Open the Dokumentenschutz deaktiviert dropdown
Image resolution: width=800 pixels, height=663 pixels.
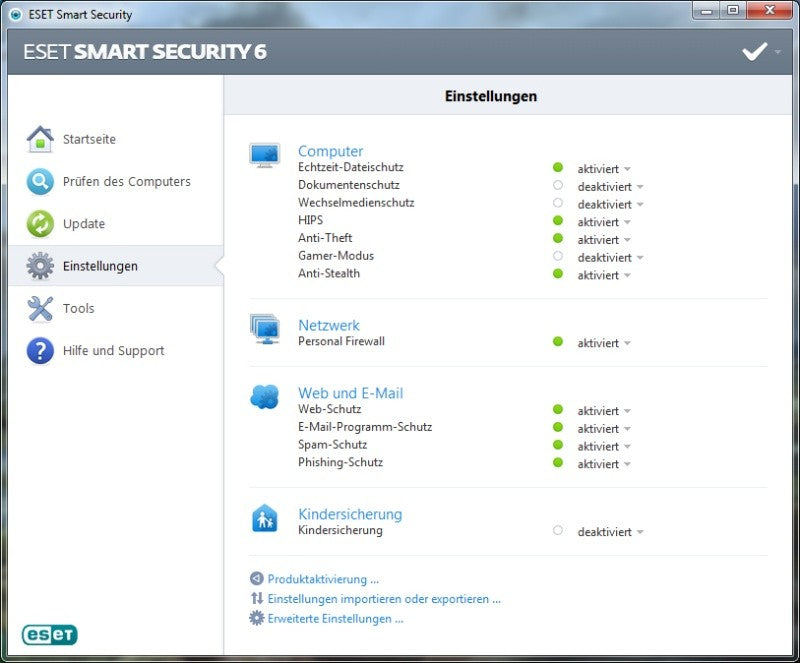point(610,187)
